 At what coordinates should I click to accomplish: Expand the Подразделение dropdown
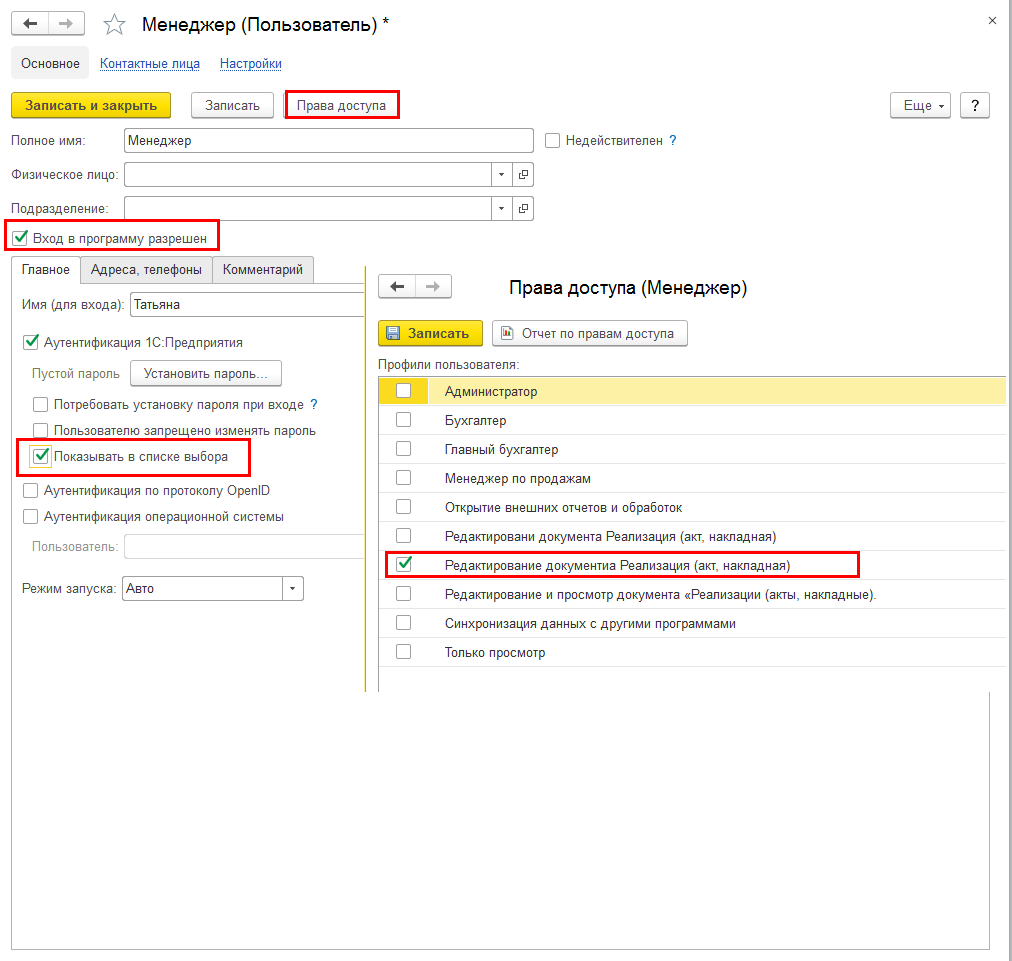(x=501, y=208)
